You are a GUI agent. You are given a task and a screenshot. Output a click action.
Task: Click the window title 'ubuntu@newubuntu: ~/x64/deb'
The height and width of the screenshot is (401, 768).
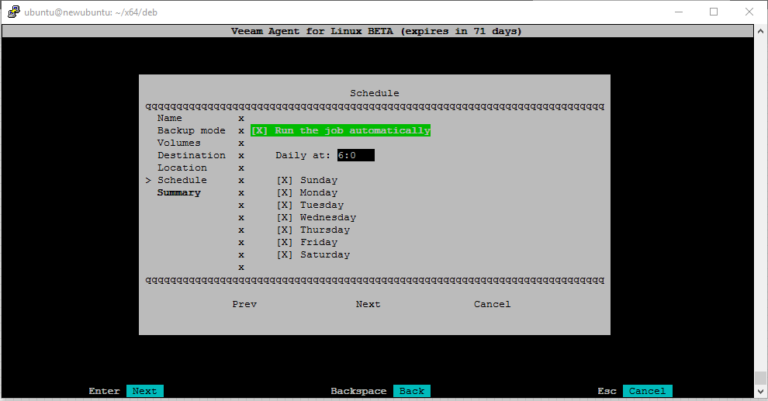click(x=91, y=12)
